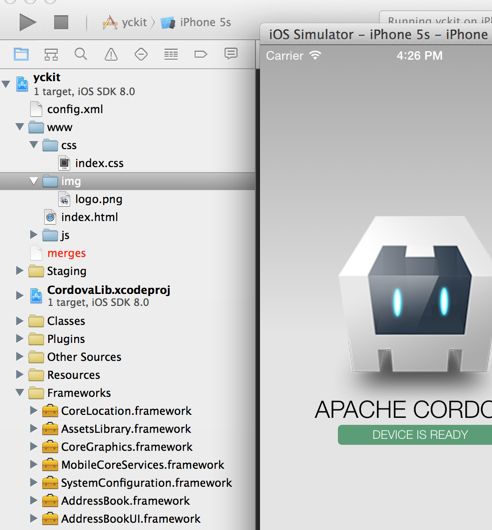Collapse the www folder
Screen dimensions: 492x530
(20, 127)
